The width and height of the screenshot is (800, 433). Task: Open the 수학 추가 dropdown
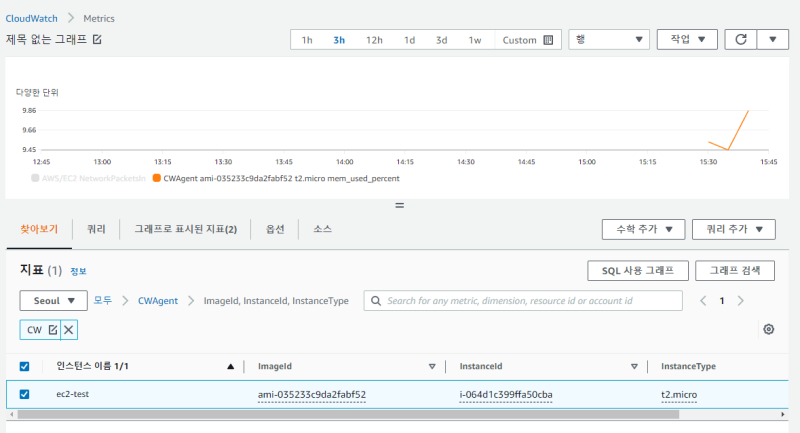[643, 229]
